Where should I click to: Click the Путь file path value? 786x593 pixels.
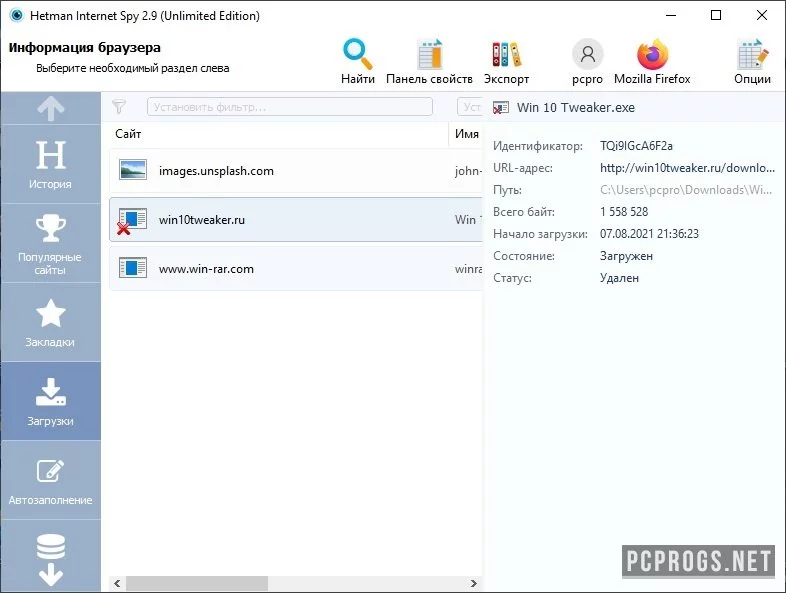[x=686, y=190]
